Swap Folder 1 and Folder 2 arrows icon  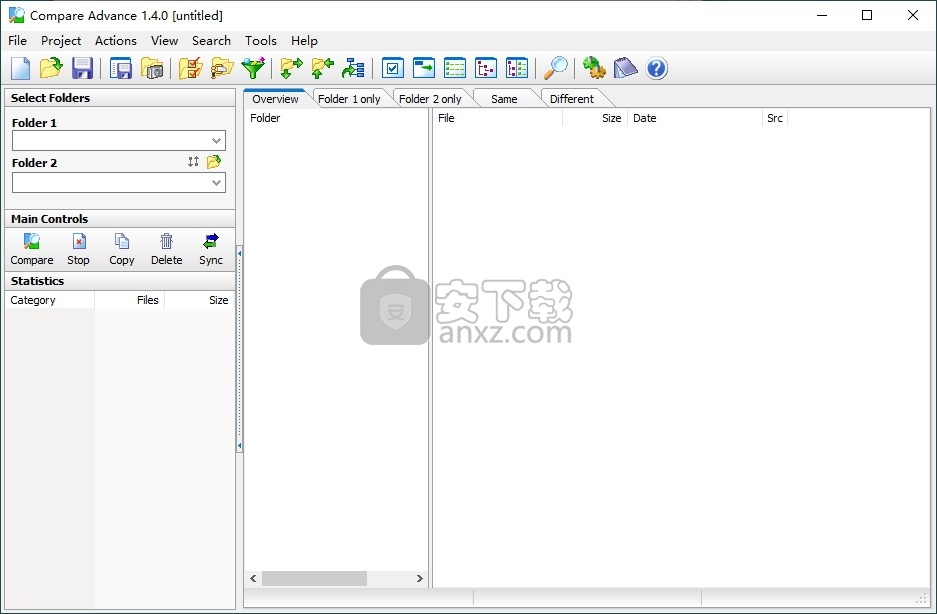coord(193,161)
